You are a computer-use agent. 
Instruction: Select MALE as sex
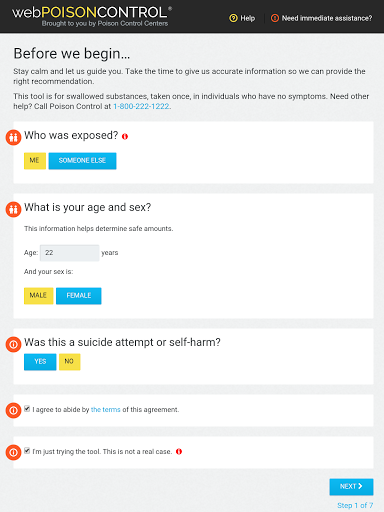click(x=38, y=296)
